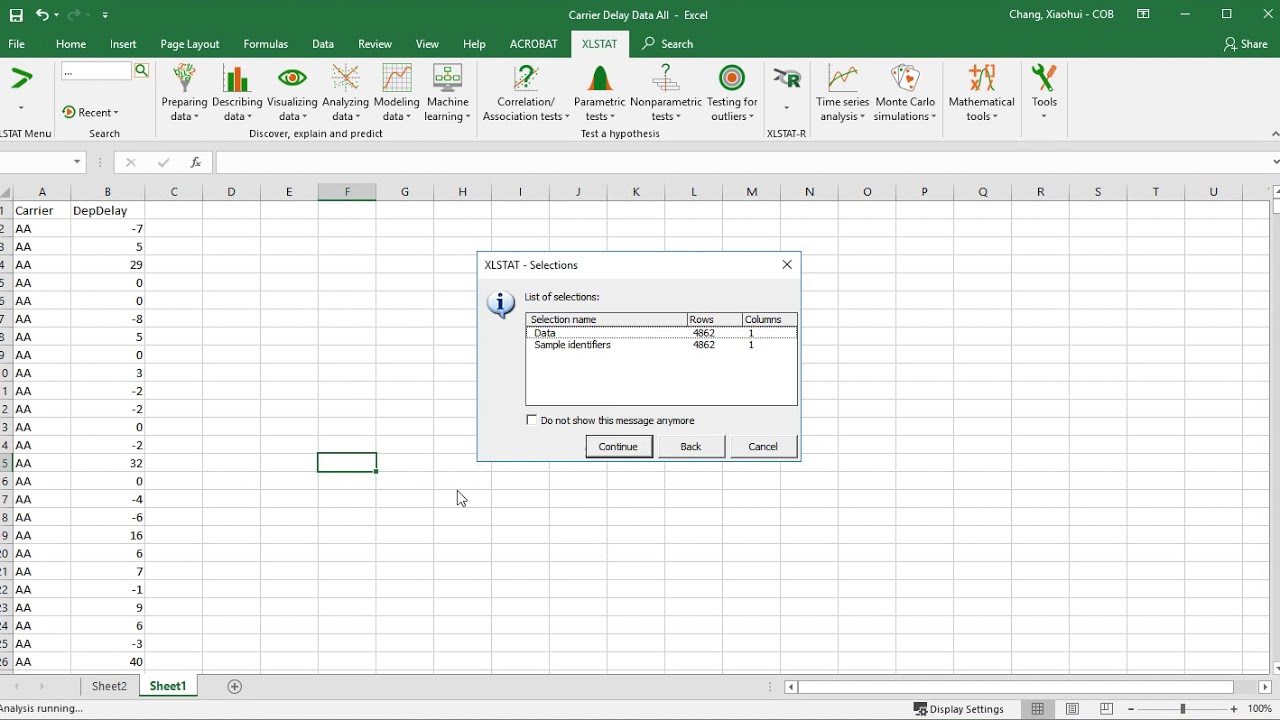
Task: Expand the Tools dropdown arrow
Action: click(x=1044, y=116)
